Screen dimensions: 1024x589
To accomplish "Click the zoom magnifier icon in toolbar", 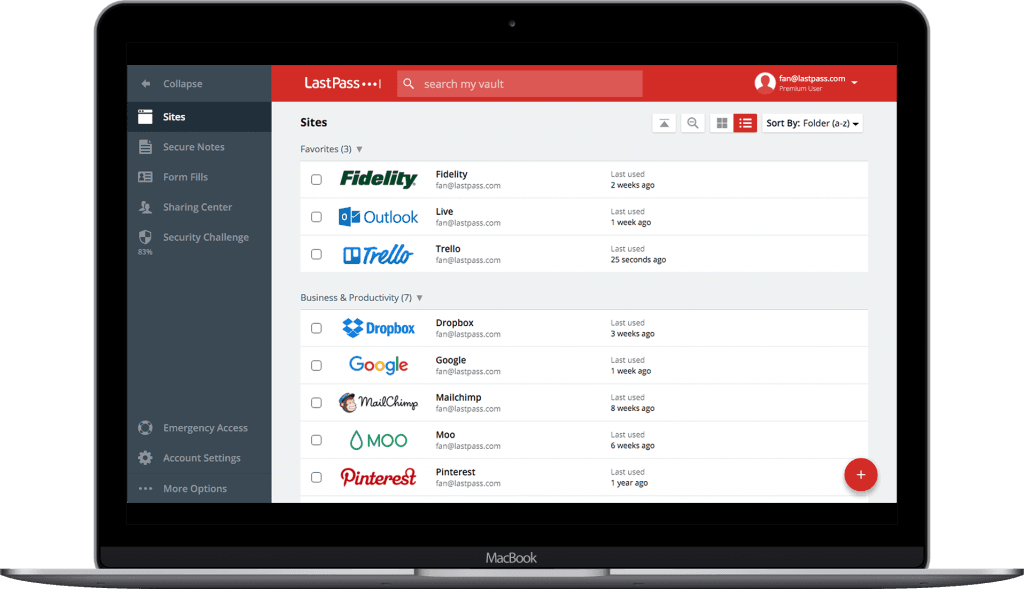I will [692, 123].
